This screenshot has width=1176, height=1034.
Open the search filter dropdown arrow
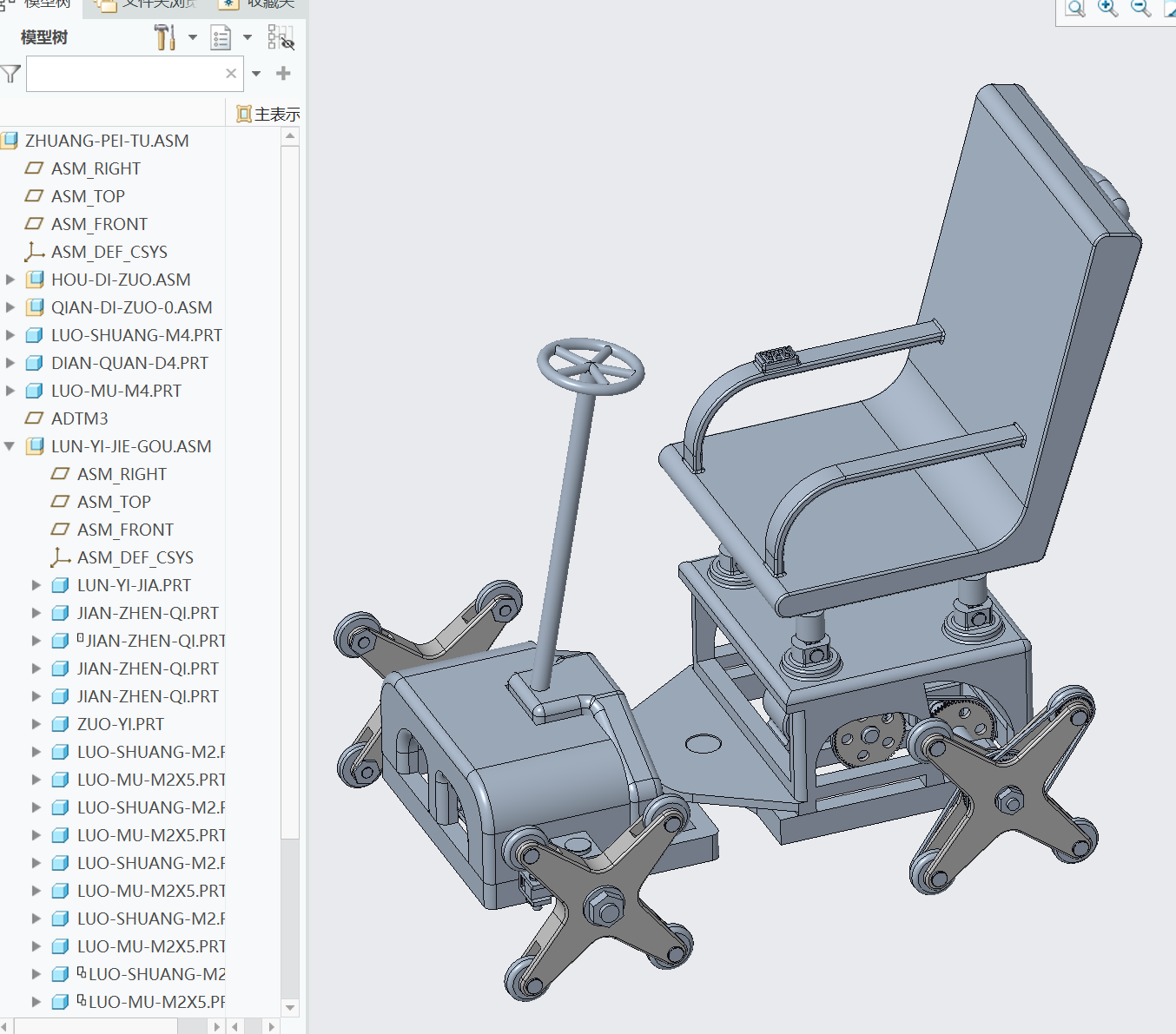[x=256, y=74]
